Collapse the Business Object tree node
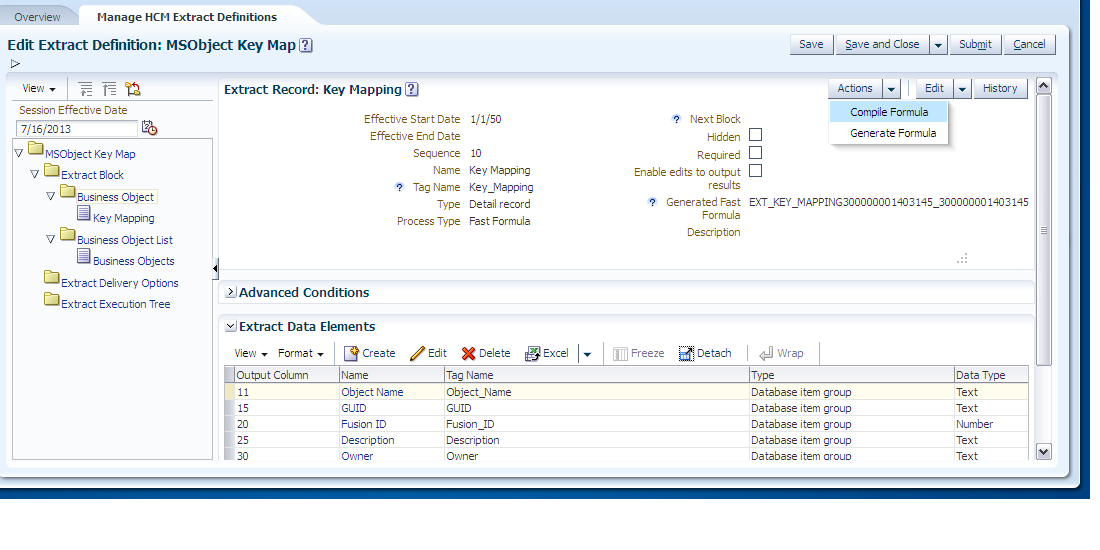The width and height of the screenshot is (1100, 550). coord(51,196)
